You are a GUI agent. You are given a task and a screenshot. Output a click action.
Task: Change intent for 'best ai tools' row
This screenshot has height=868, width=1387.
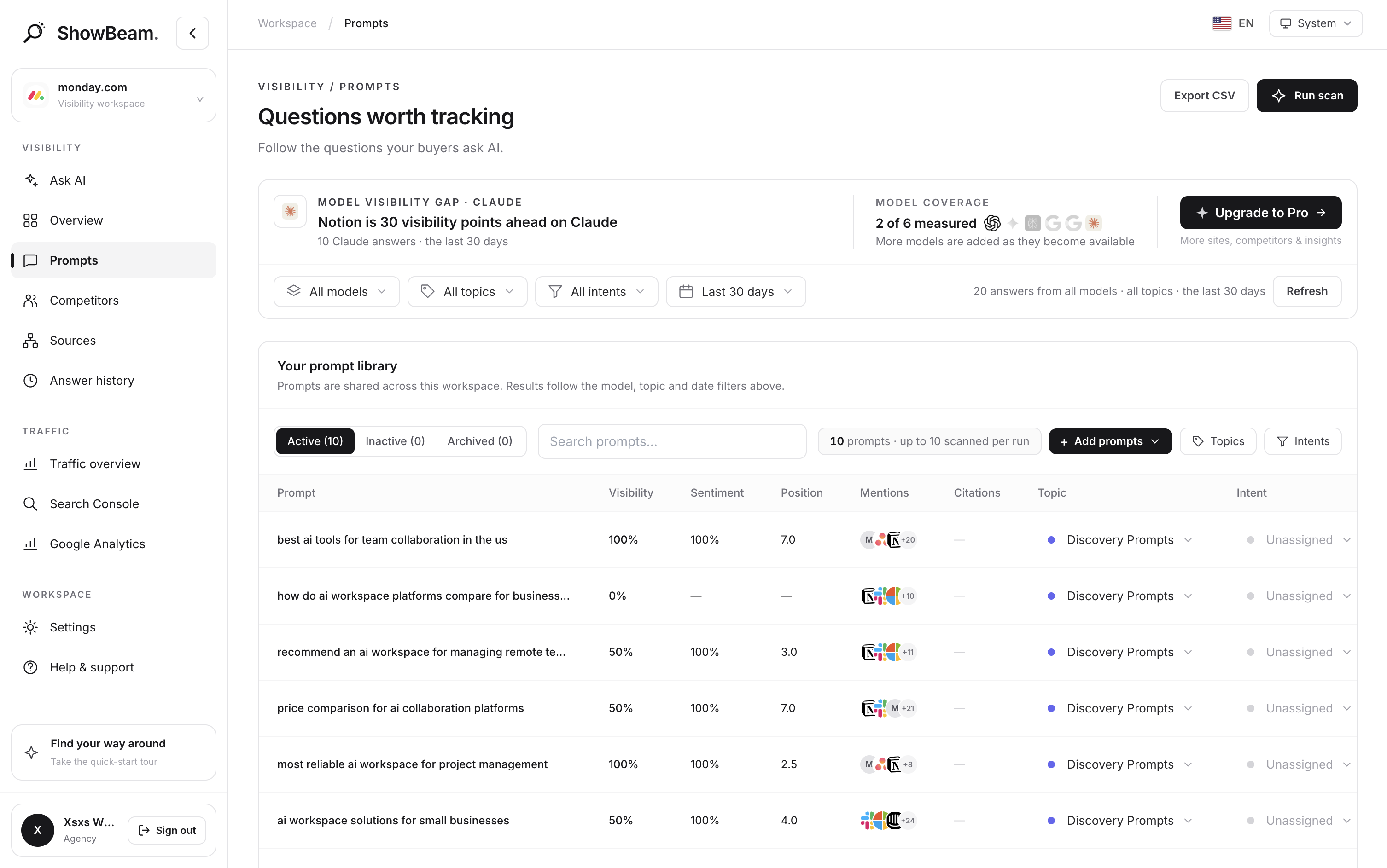[1298, 540]
